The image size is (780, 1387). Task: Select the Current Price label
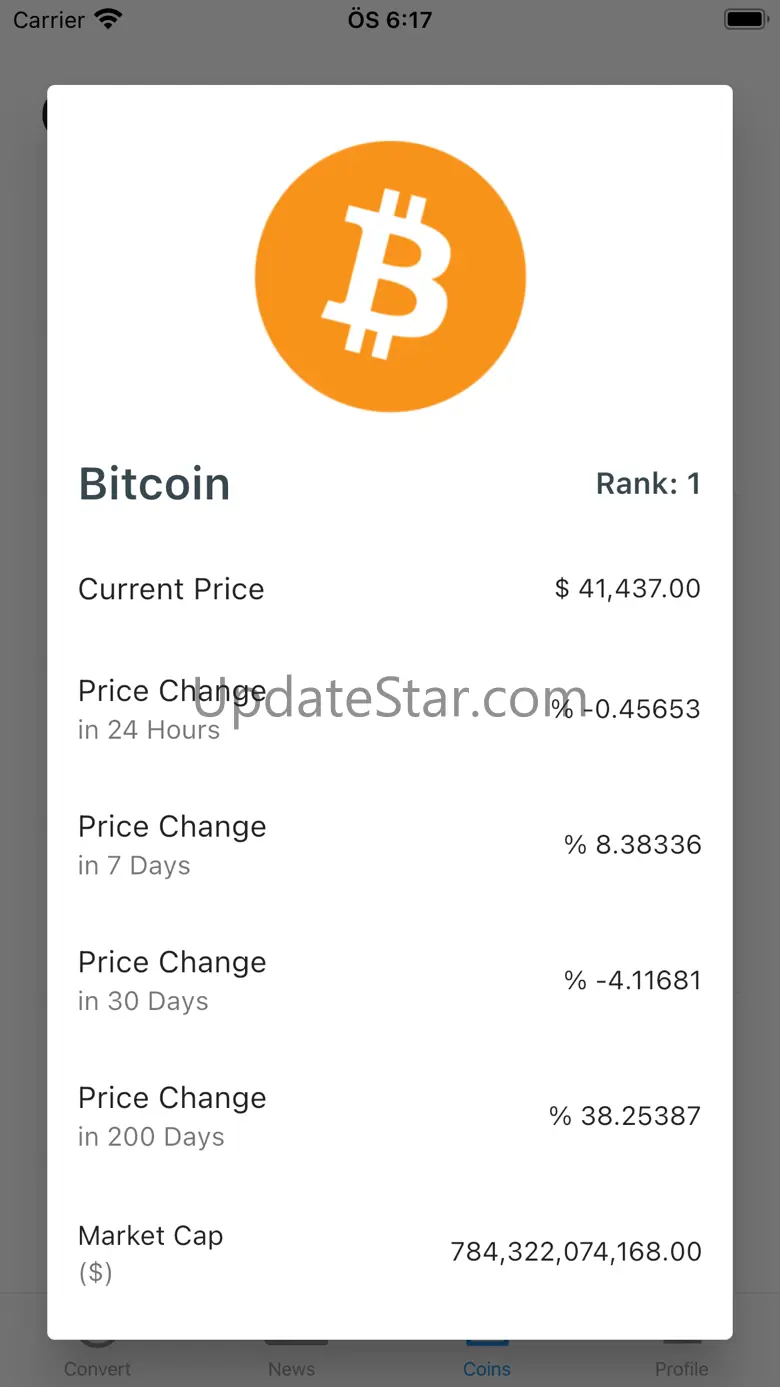pos(171,589)
